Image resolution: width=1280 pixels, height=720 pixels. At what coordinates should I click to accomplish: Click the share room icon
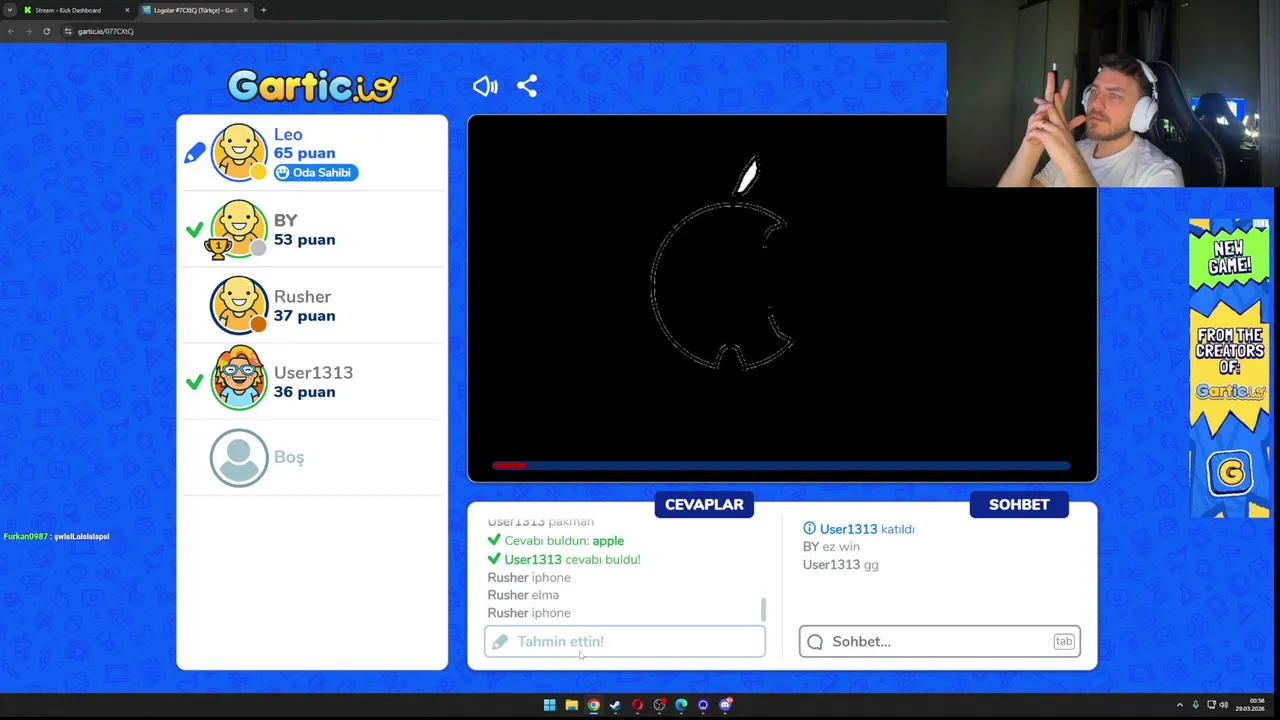pyautogui.click(x=527, y=86)
